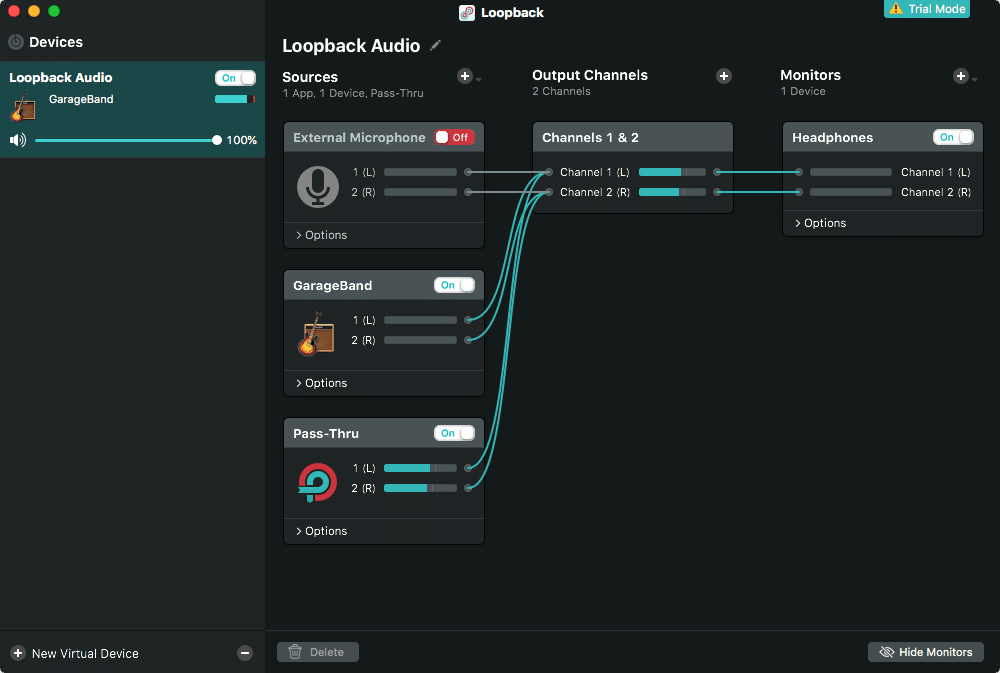This screenshot has width=1000, height=673.
Task: Expand Headphones Options
Action: 820,223
